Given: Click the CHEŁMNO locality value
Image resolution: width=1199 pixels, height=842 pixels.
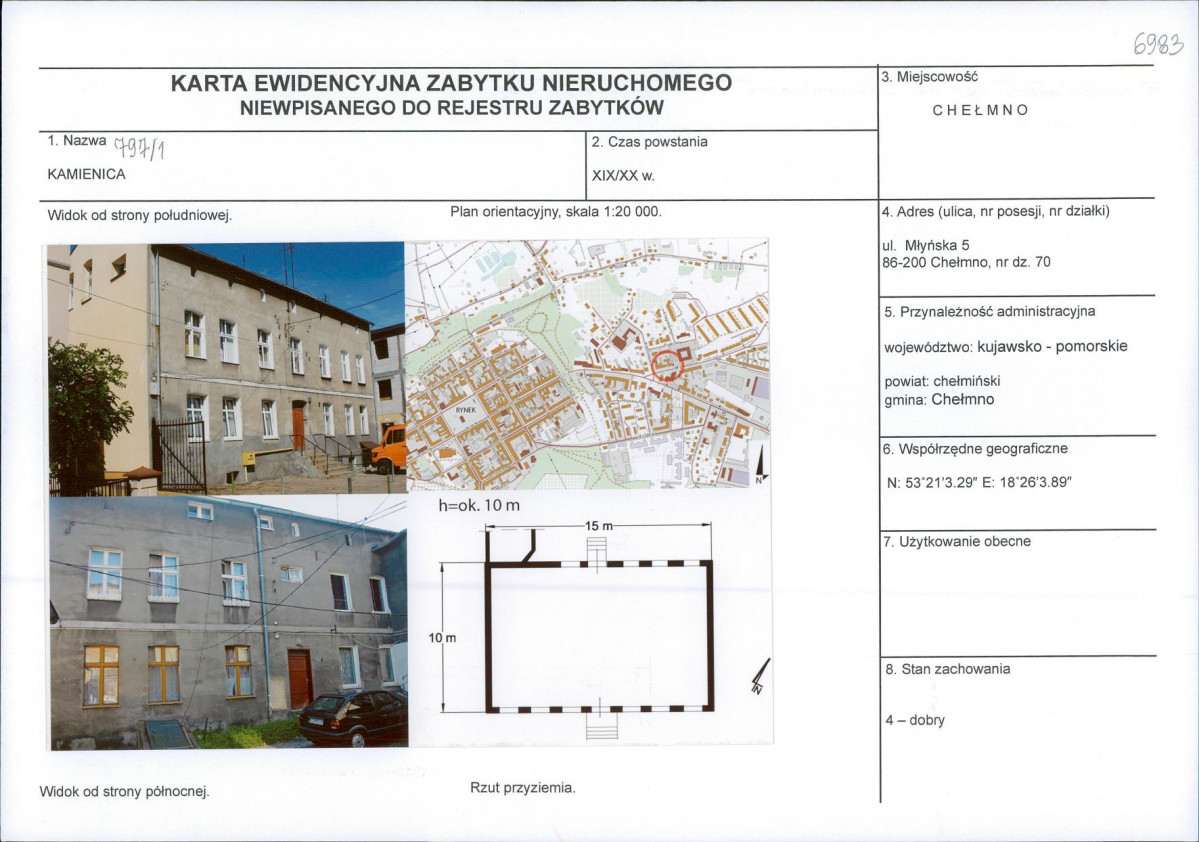Looking at the screenshot, I should point(980,110).
